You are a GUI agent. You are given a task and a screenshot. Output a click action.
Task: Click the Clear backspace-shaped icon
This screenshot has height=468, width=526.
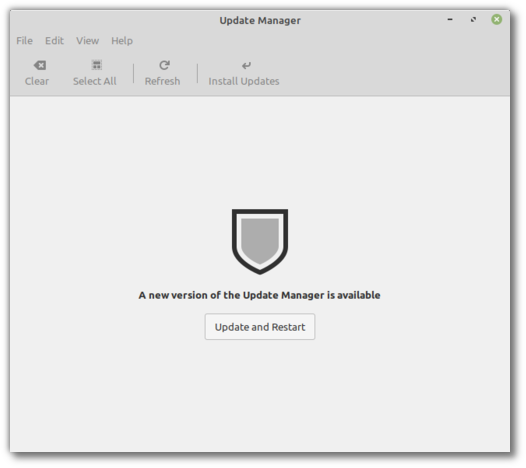point(40,65)
